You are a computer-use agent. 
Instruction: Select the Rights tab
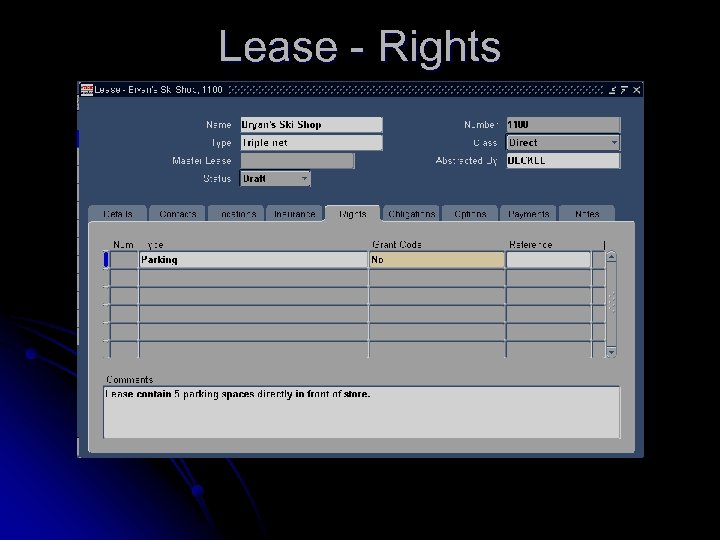pos(353,214)
